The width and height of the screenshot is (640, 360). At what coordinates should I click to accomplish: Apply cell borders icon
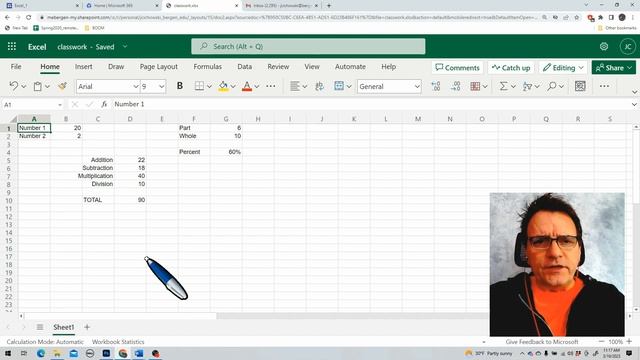coord(199,86)
